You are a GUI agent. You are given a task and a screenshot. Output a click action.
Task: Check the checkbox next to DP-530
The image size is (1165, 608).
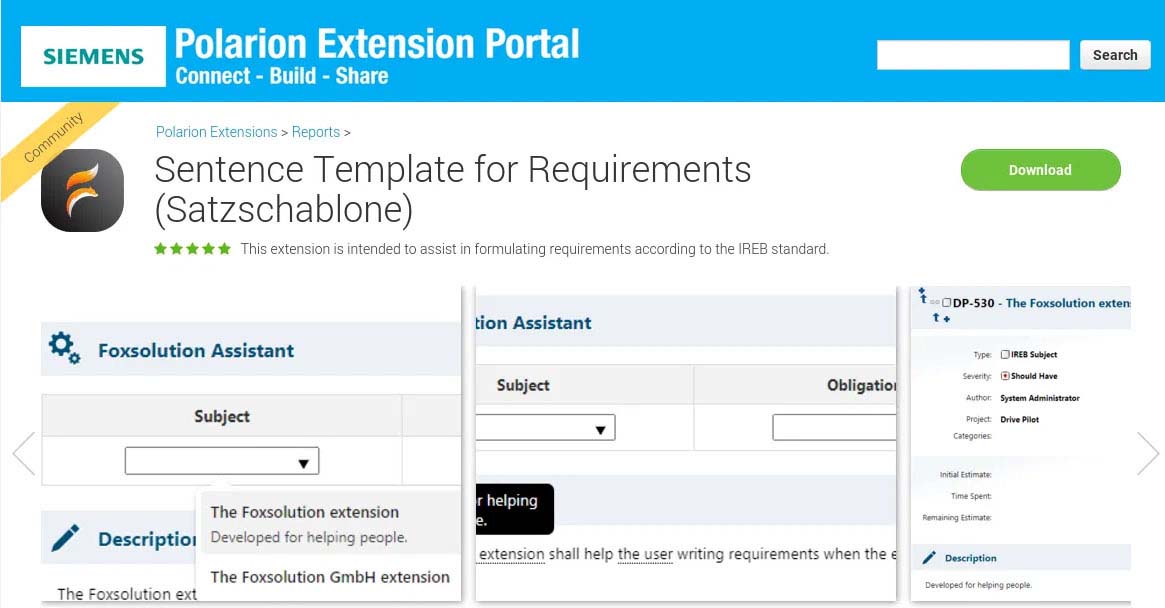pyautogui.click(x=946, y=303)
